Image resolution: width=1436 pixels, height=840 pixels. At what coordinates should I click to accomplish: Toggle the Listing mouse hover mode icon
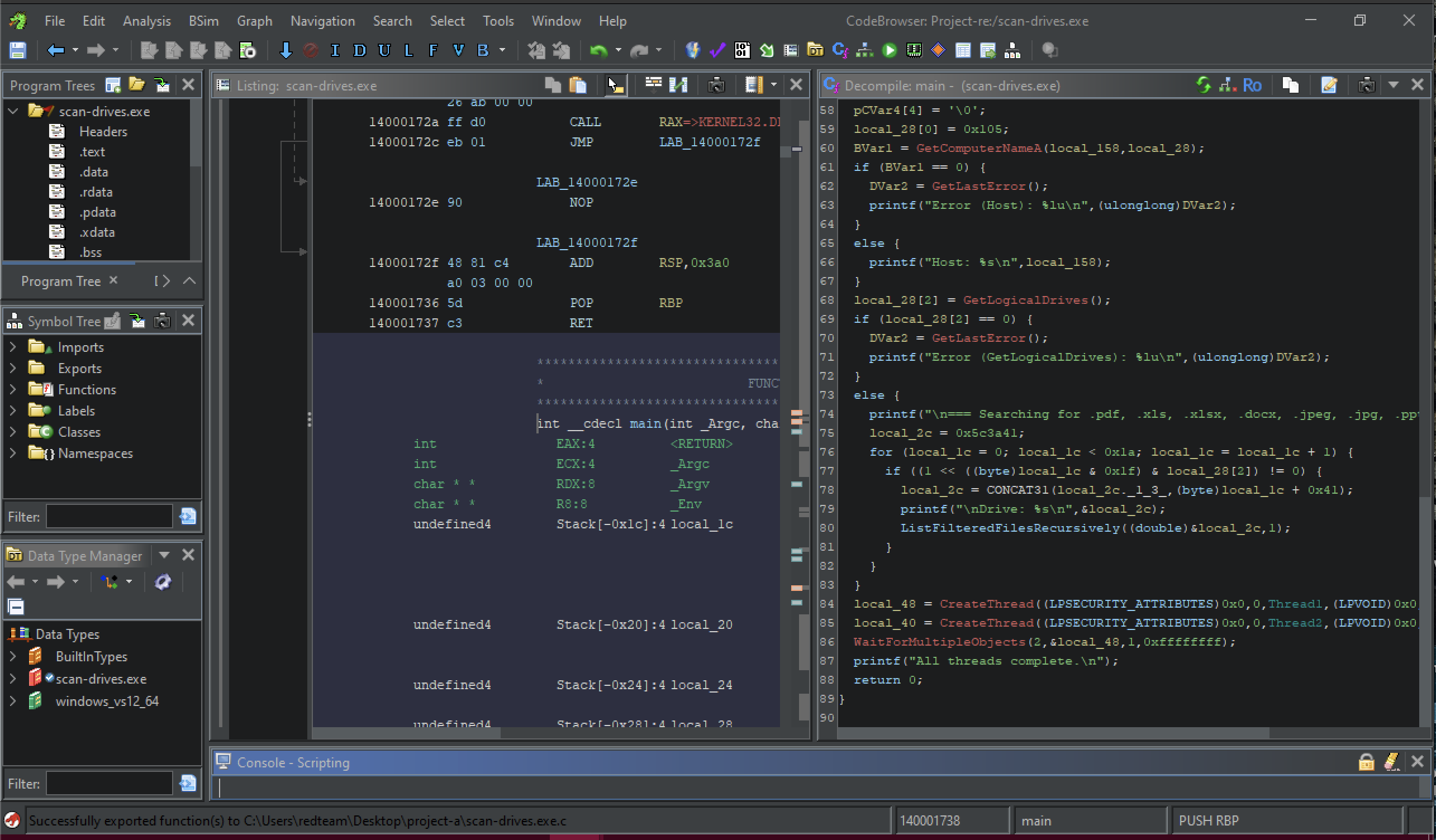[615, 85]
